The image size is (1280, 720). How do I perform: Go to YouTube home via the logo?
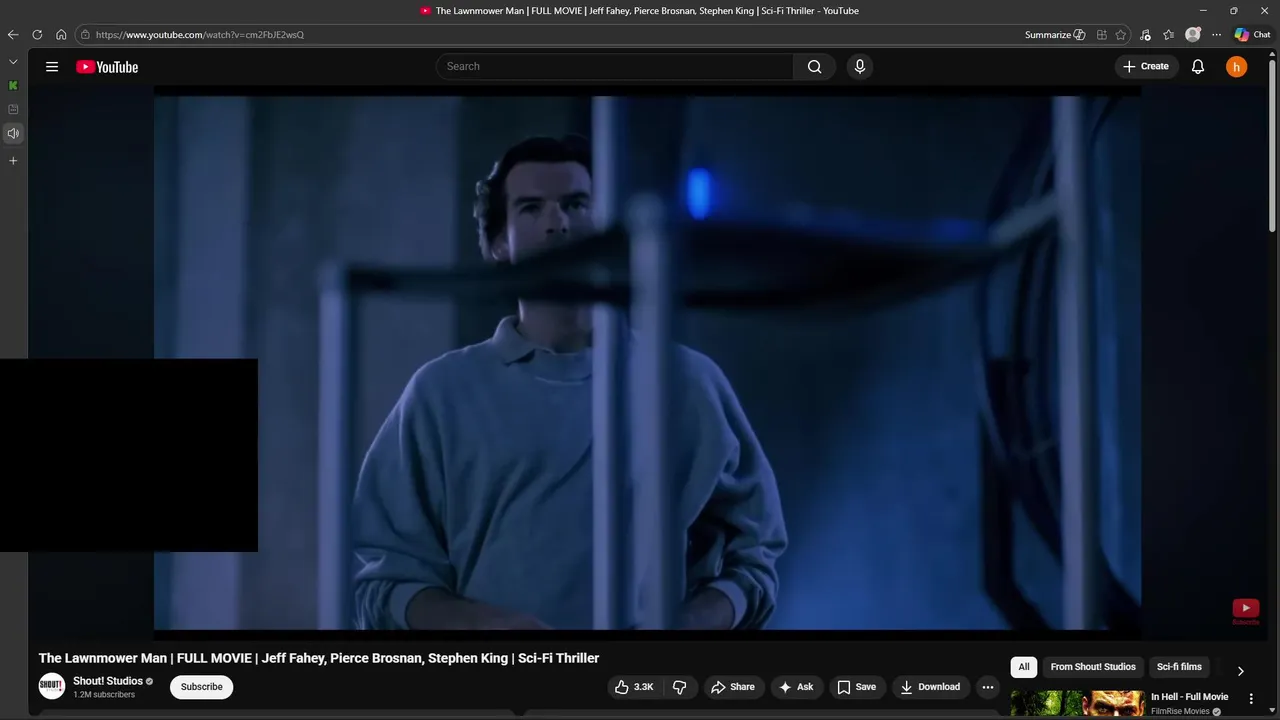[107, 67]
